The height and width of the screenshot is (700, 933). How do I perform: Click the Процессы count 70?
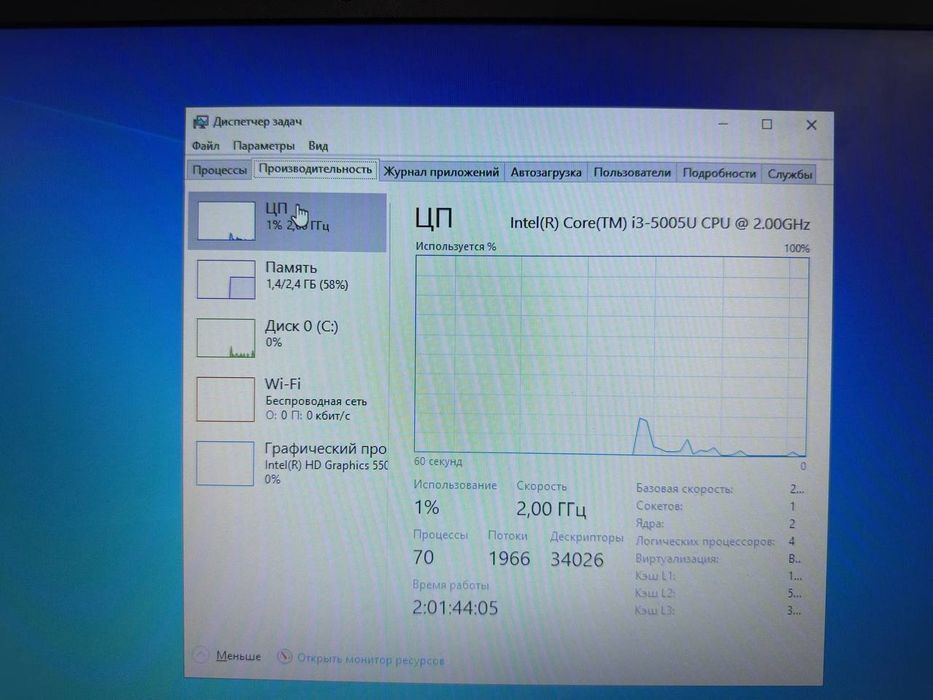(423, 558)
